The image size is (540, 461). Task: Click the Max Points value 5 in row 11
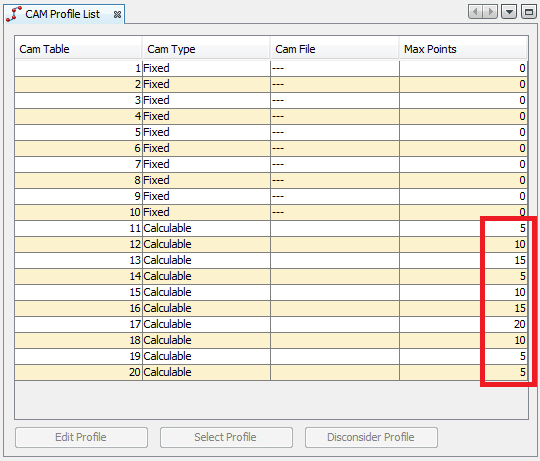[x=464, y=228]
